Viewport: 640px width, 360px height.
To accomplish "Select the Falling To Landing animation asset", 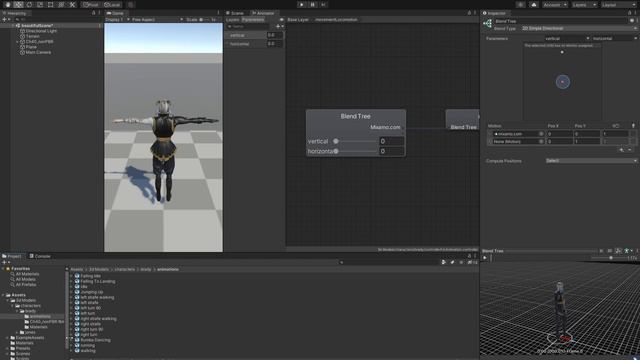I will pos(95,281).
